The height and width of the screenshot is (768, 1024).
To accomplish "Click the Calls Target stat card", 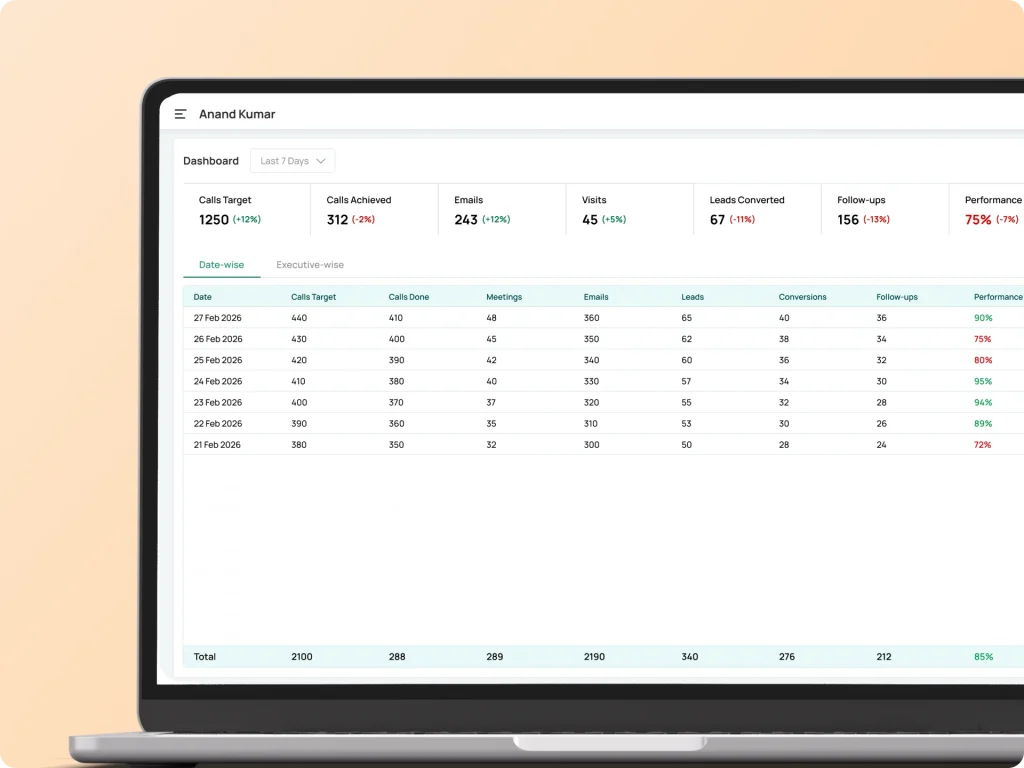I will pyautogui.click(x=247, y=210).
